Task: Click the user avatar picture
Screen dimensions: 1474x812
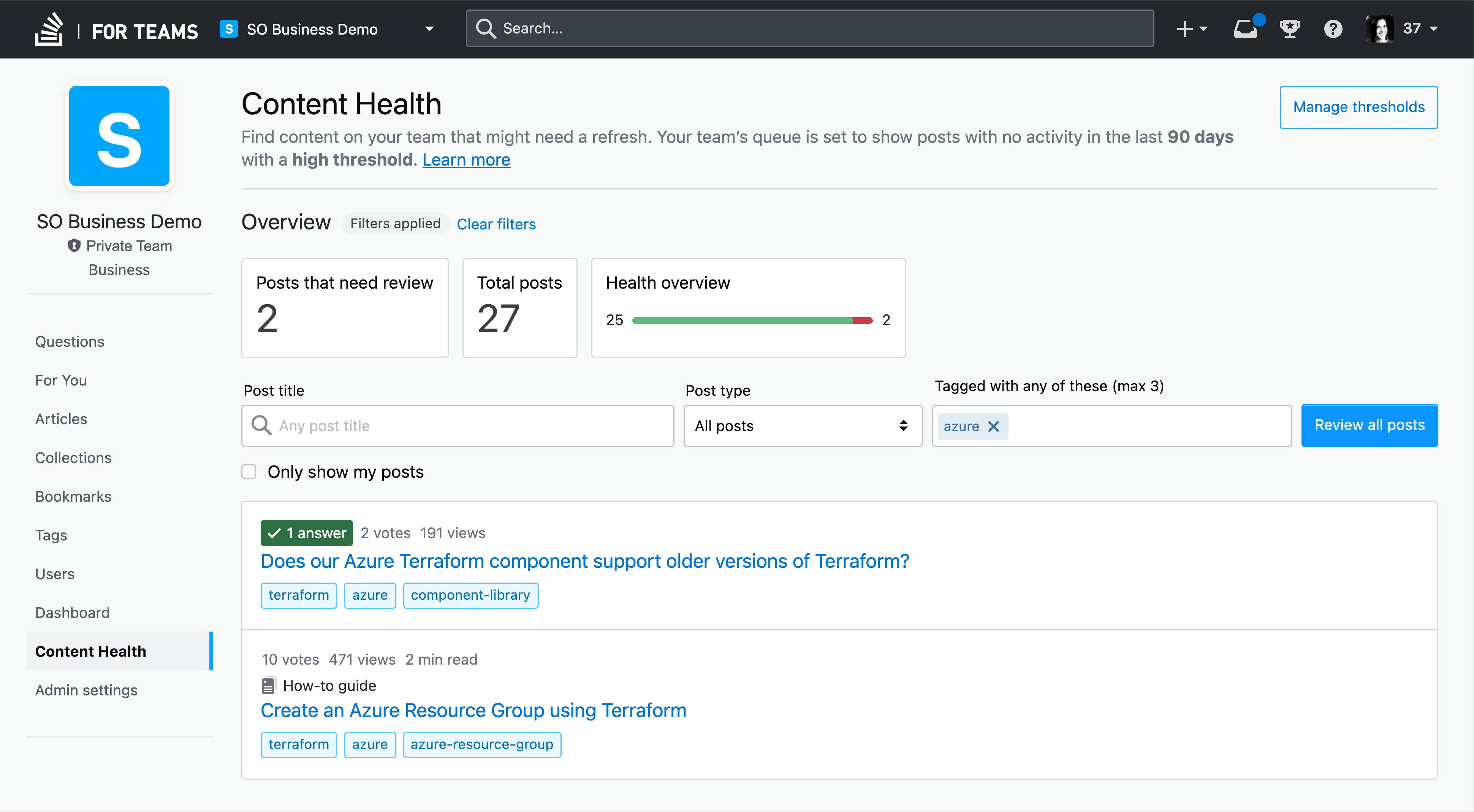Action: pos(1380,28)
